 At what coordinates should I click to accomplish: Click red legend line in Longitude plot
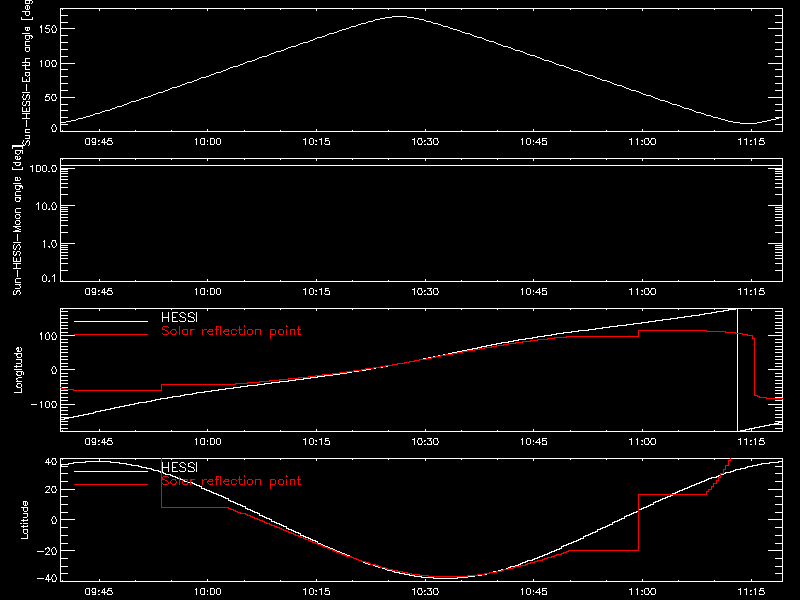point(111,335)
